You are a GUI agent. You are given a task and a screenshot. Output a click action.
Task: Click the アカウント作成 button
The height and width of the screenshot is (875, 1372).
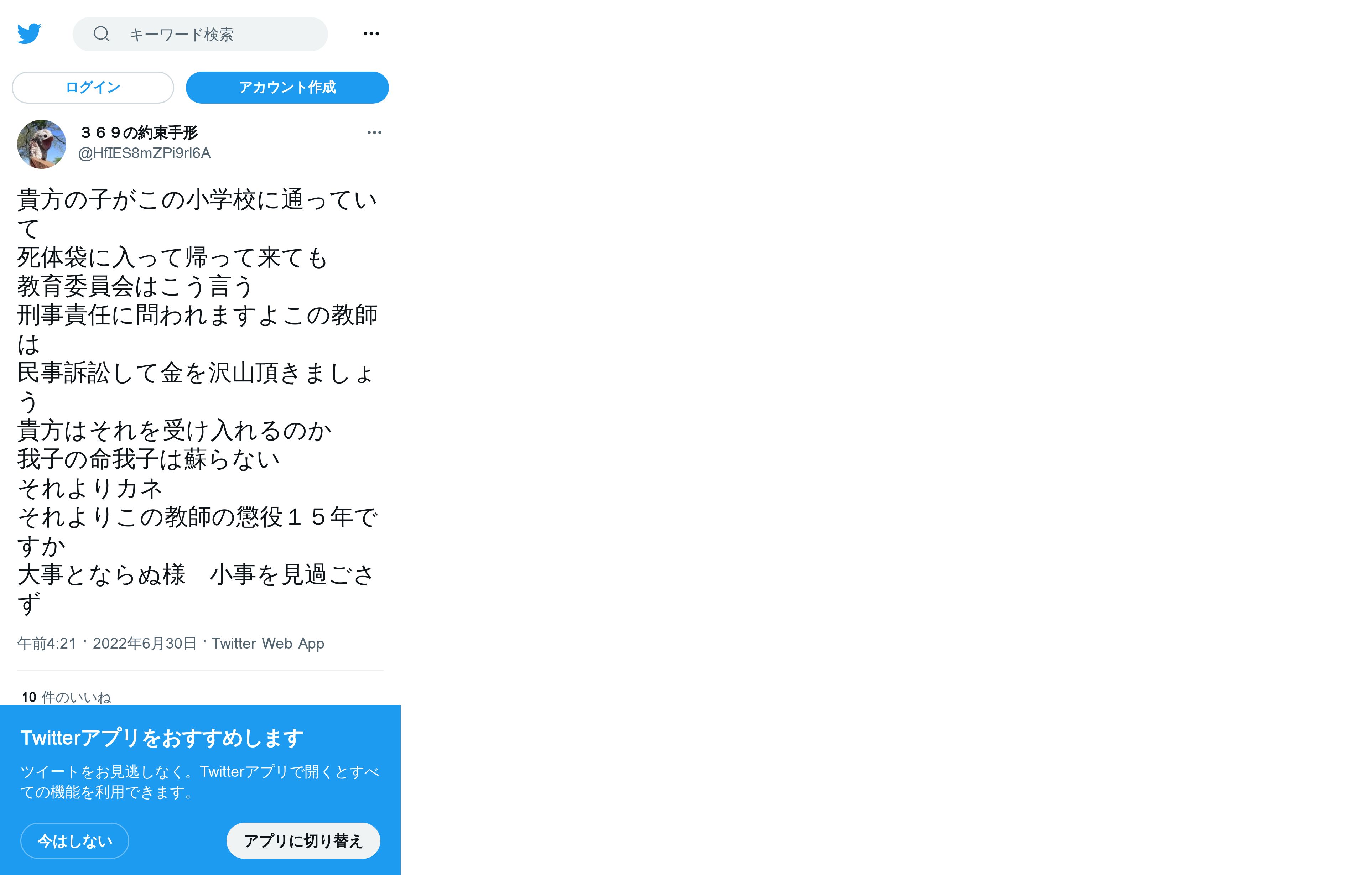pyautogui.click(x=287, y=87)
